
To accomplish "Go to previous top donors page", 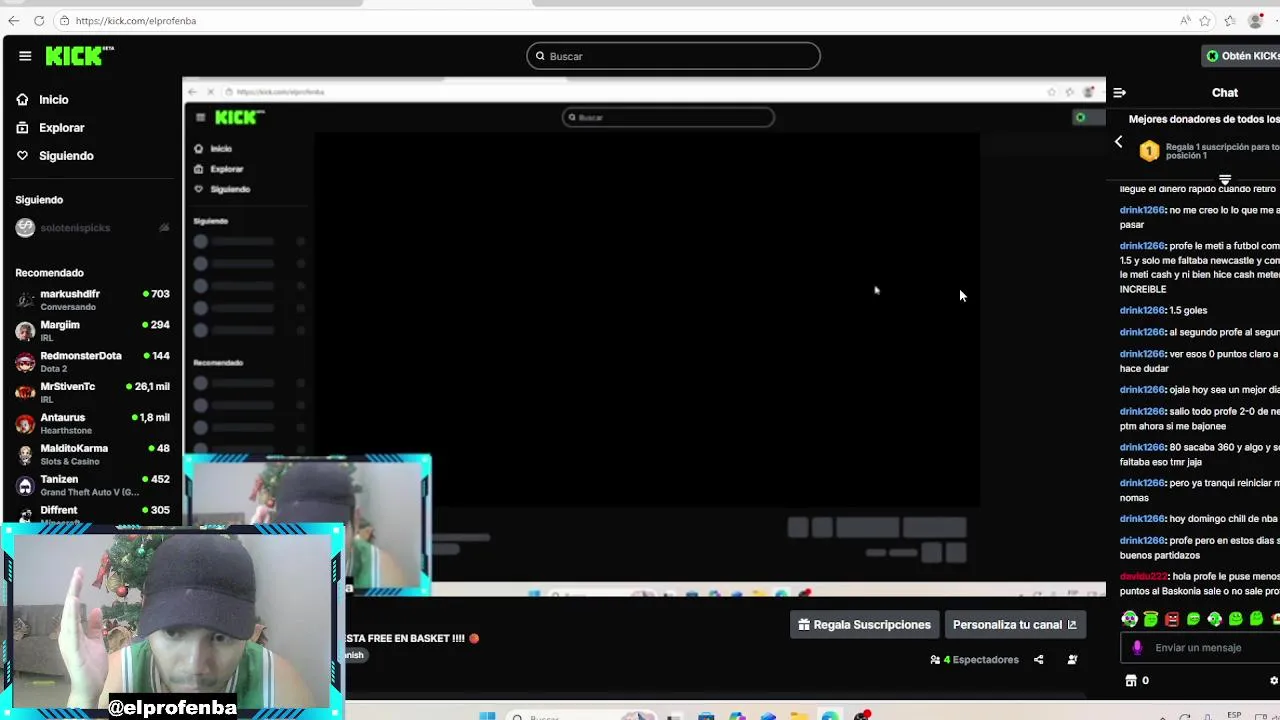I will (x=1118, y=142).
